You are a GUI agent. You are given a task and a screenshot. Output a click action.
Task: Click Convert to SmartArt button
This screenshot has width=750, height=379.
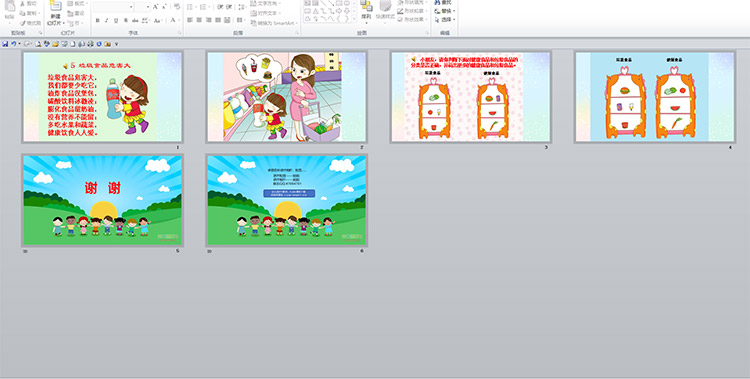[275, 23]
